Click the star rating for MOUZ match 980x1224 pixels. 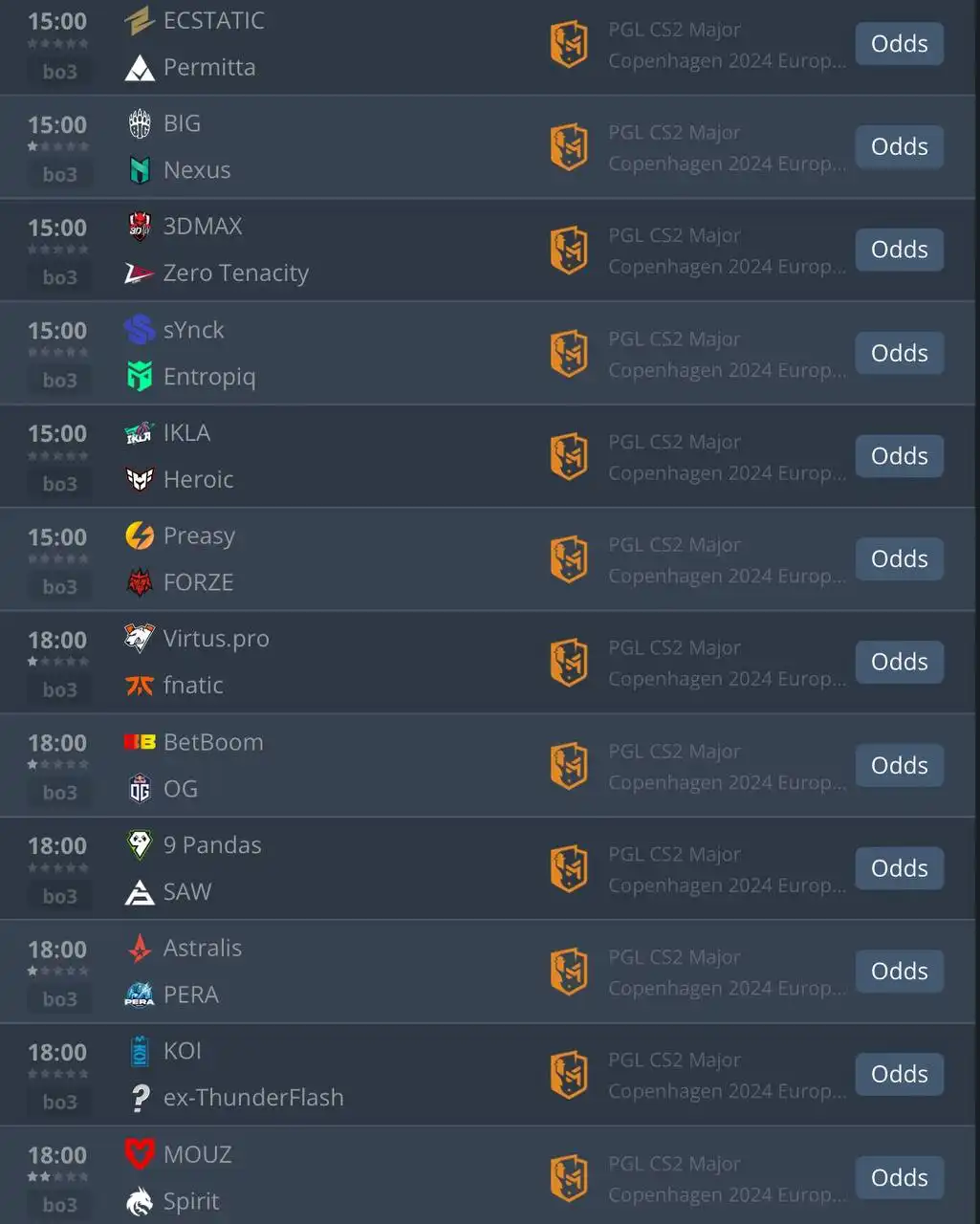pos(57,1176)
